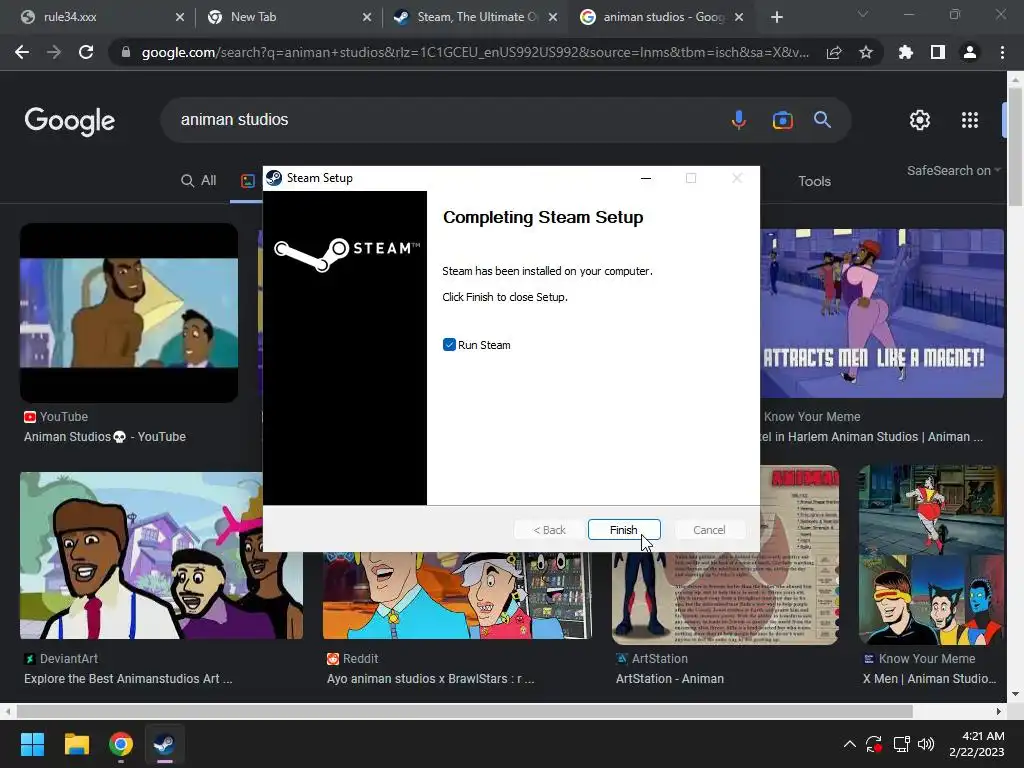This screenshot has width=1024, height=768.
Task: Open the YouTube Animan Studios thumbnail
Action: (129, 313)
